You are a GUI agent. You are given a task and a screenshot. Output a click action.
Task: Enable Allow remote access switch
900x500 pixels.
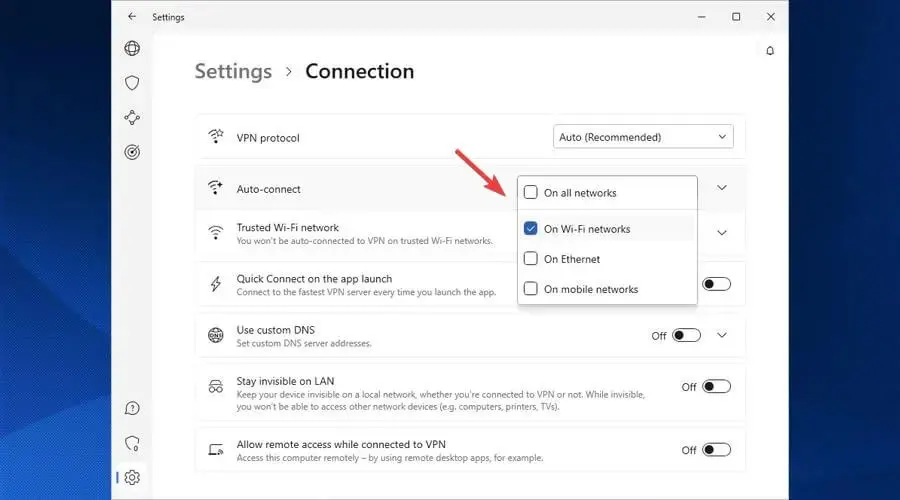coord(716,450)
